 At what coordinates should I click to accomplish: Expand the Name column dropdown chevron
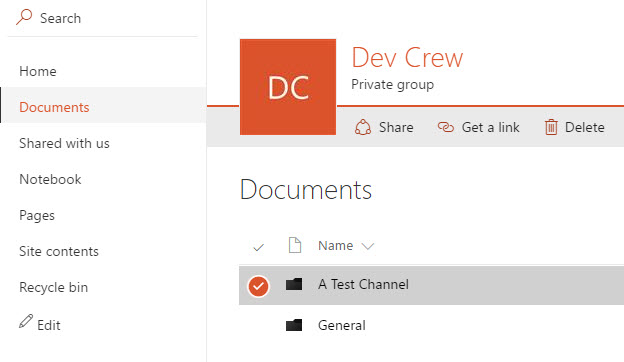[368, 247]
